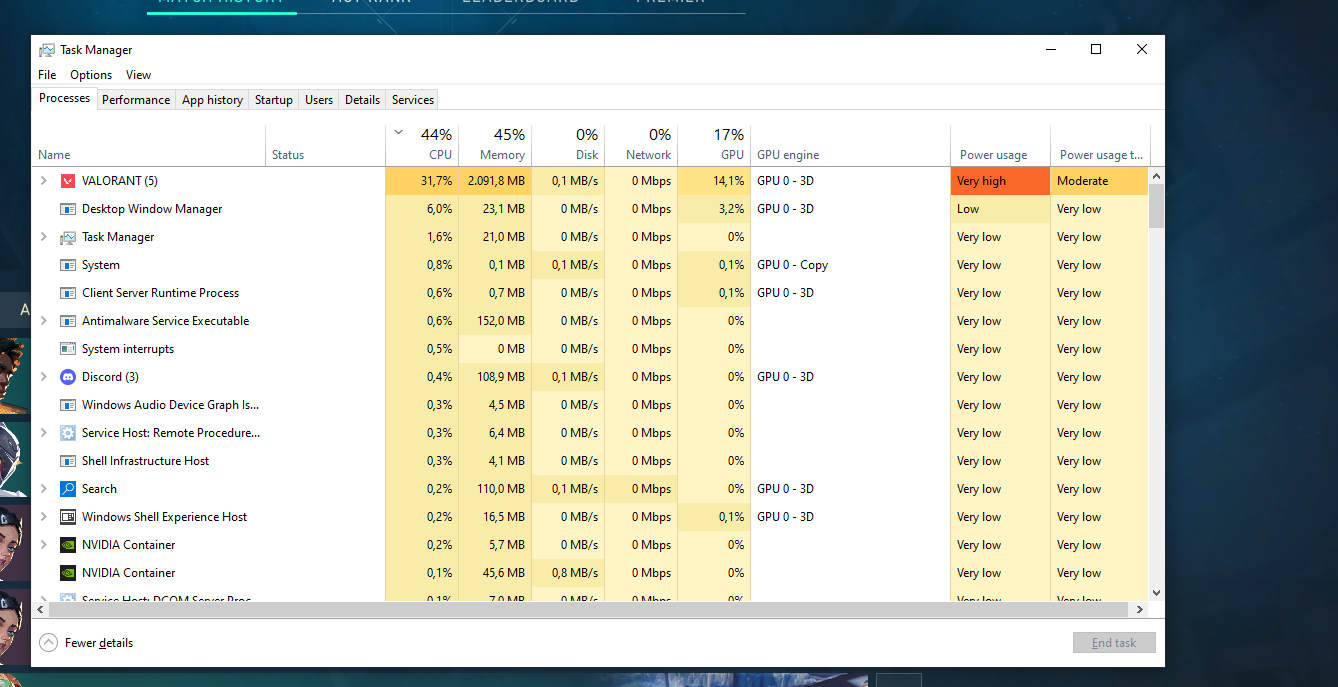Click the Fewer details arrow icon
The height and width of the screenshot is (687, 1338).
(48, 643)
